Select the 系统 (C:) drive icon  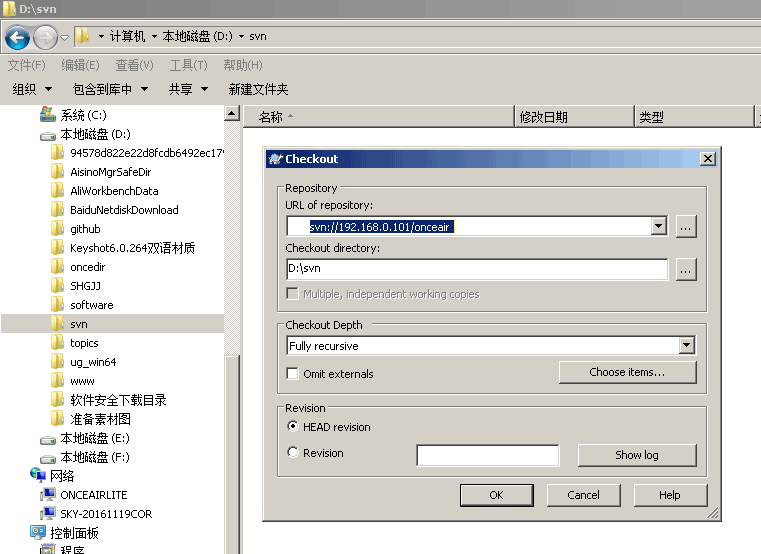coord(47,115)
